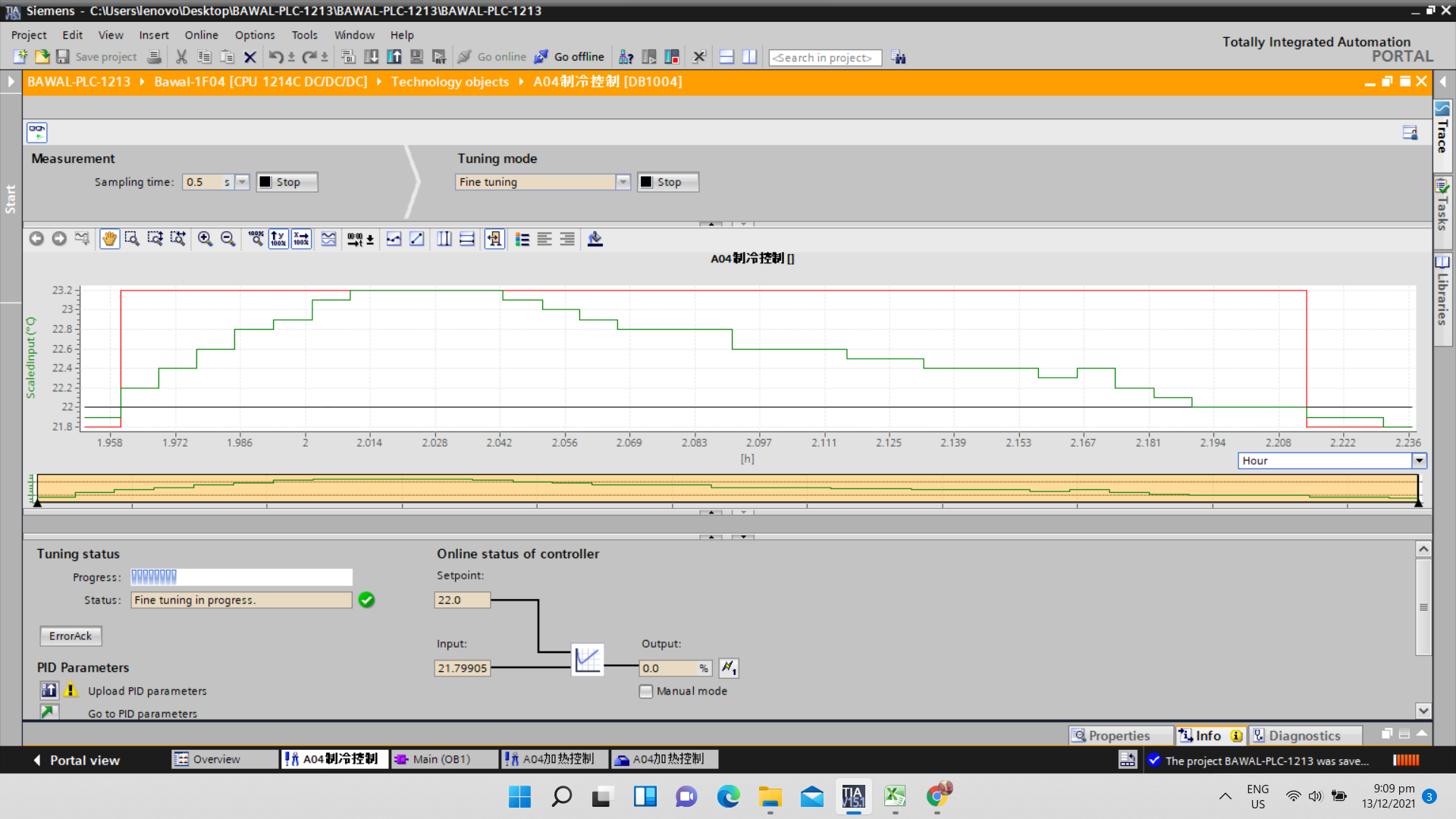Viewport: 1456px width, 819px height.
Task: Click the chart overview range slider
Action: 726,488
